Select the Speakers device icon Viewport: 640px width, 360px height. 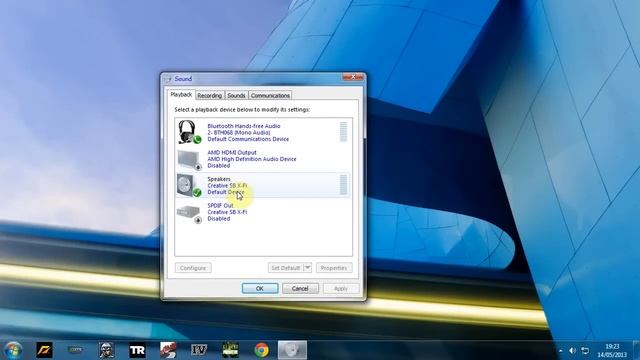click(189, 185)
